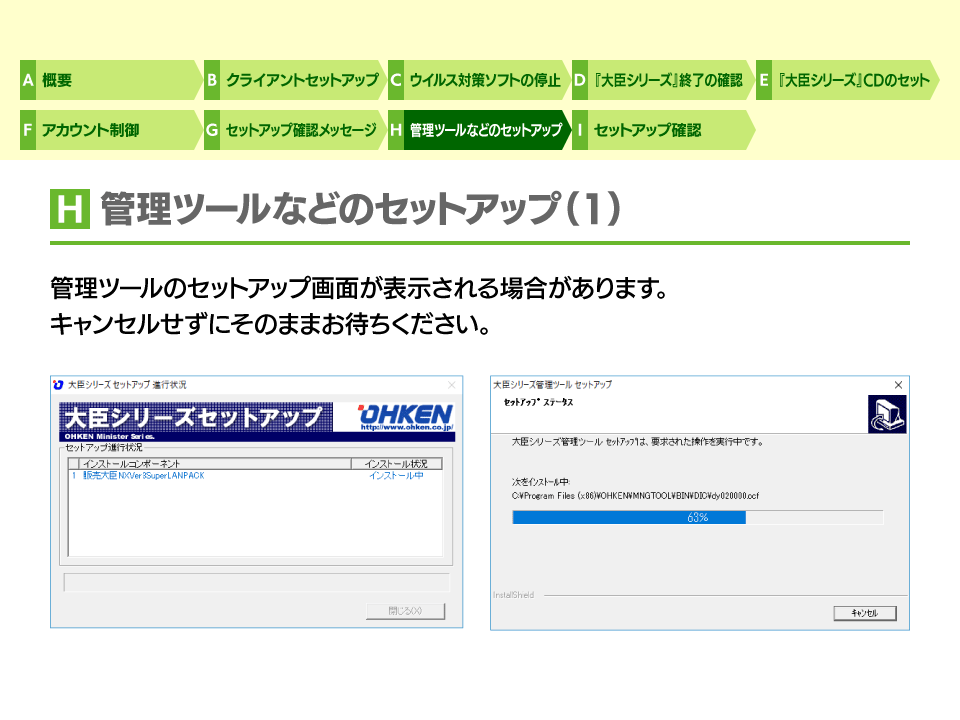
Task: Click the empty status field below the component list
Action: (257, 582)
